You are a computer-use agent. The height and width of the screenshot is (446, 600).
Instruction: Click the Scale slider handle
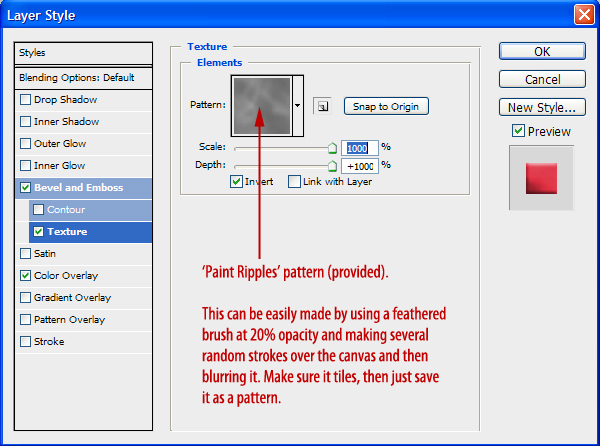333,148
